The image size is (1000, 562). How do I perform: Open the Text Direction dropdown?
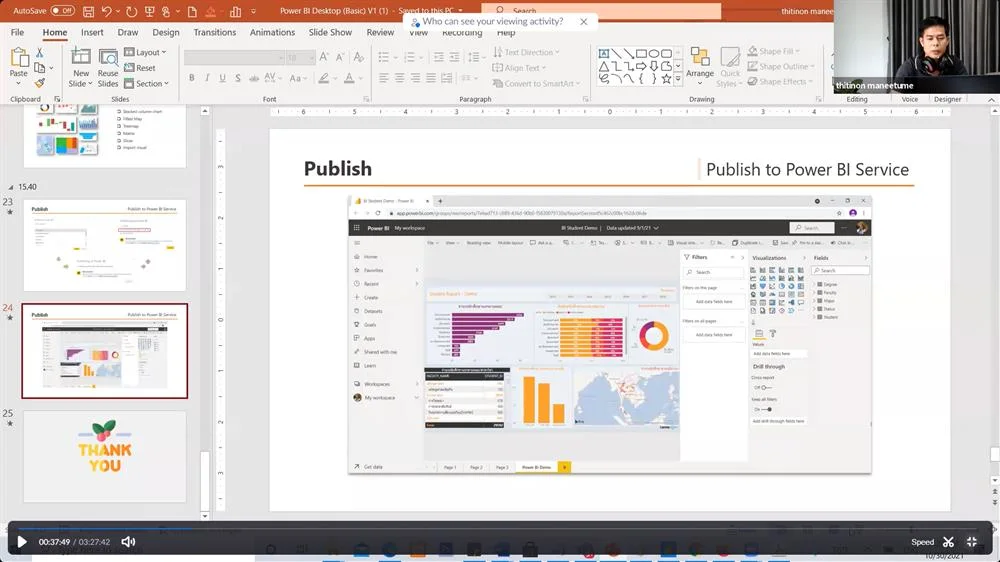(526, 52)
